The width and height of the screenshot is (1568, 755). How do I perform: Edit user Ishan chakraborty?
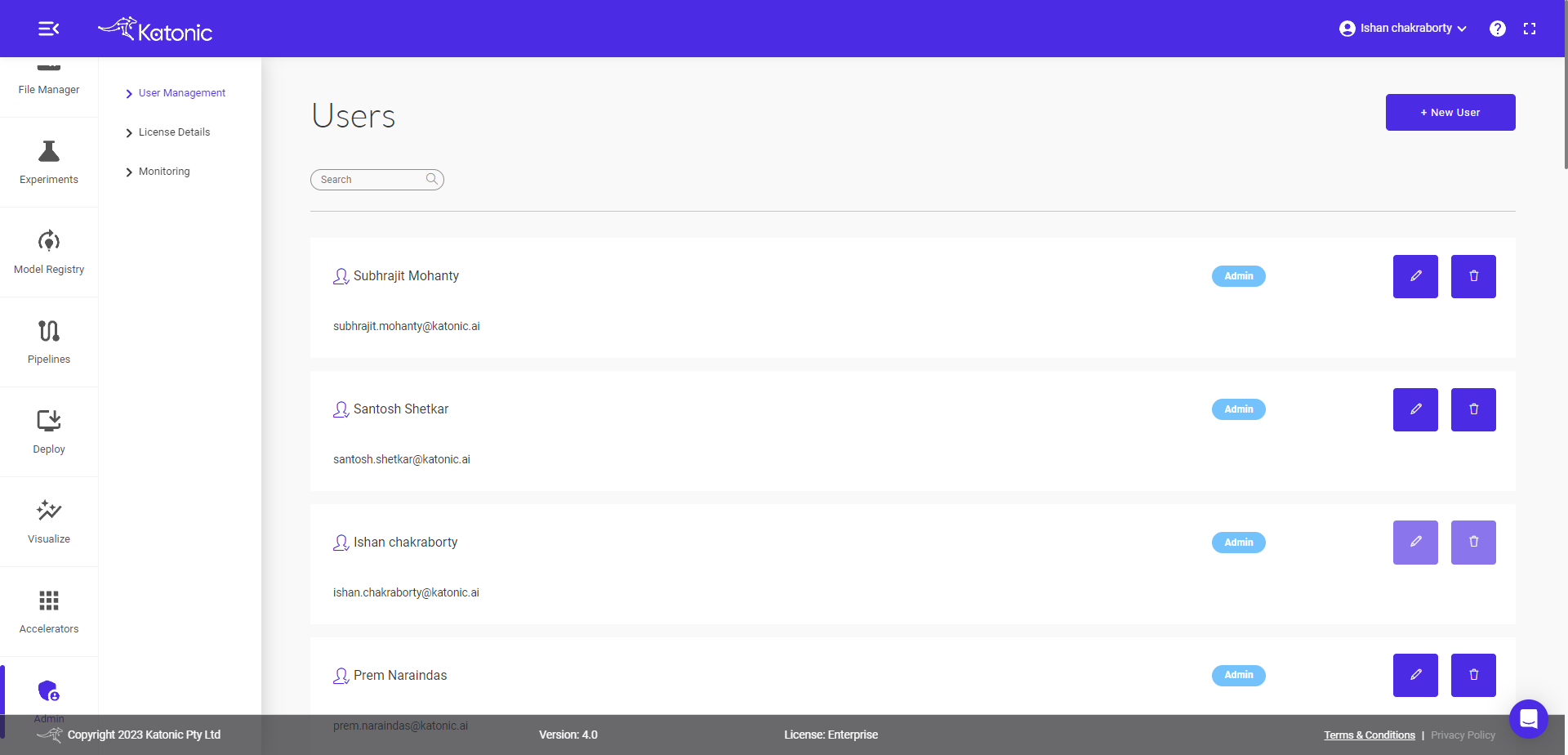tap(1415, 543)
